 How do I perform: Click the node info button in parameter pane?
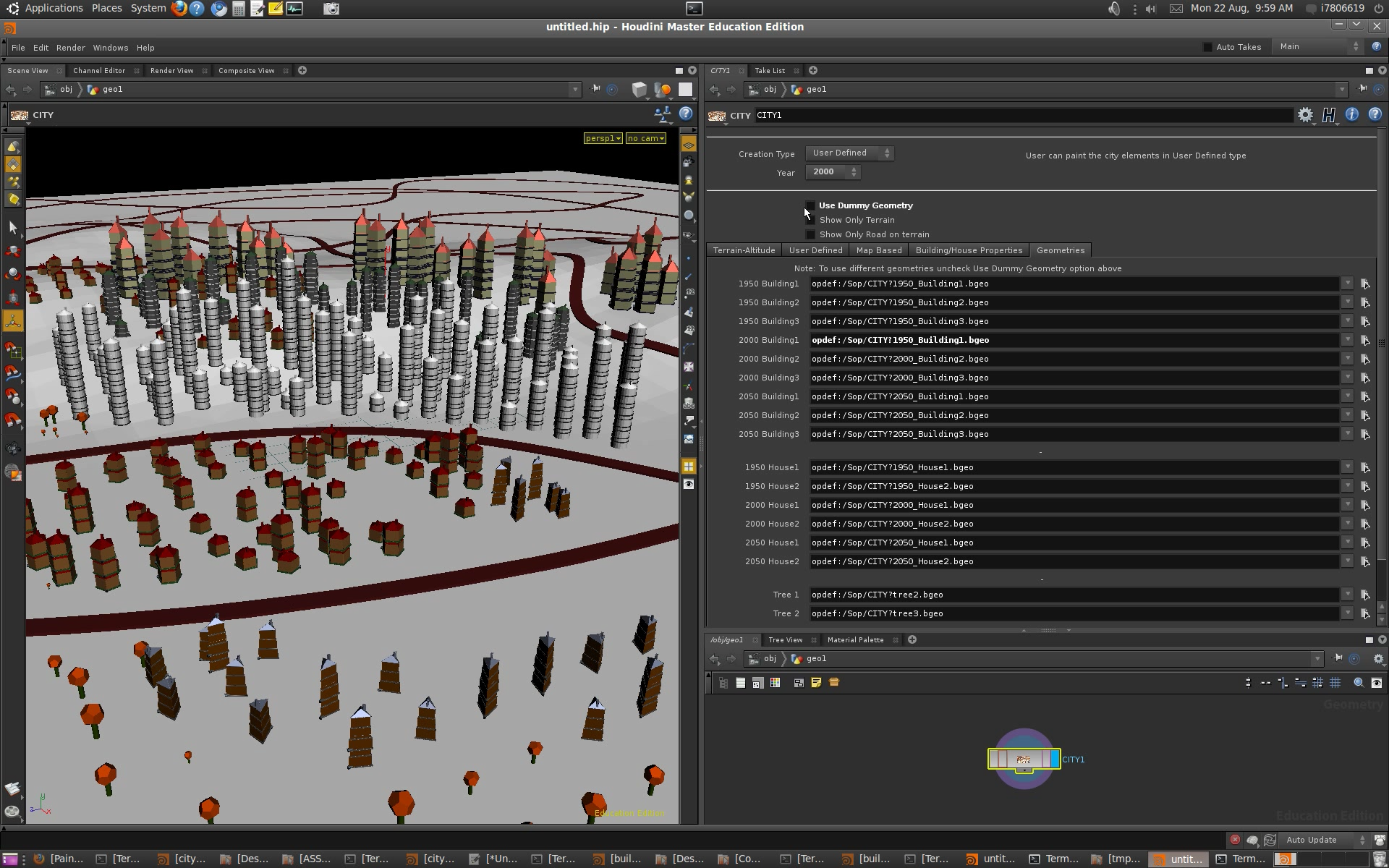(1351, 114)
